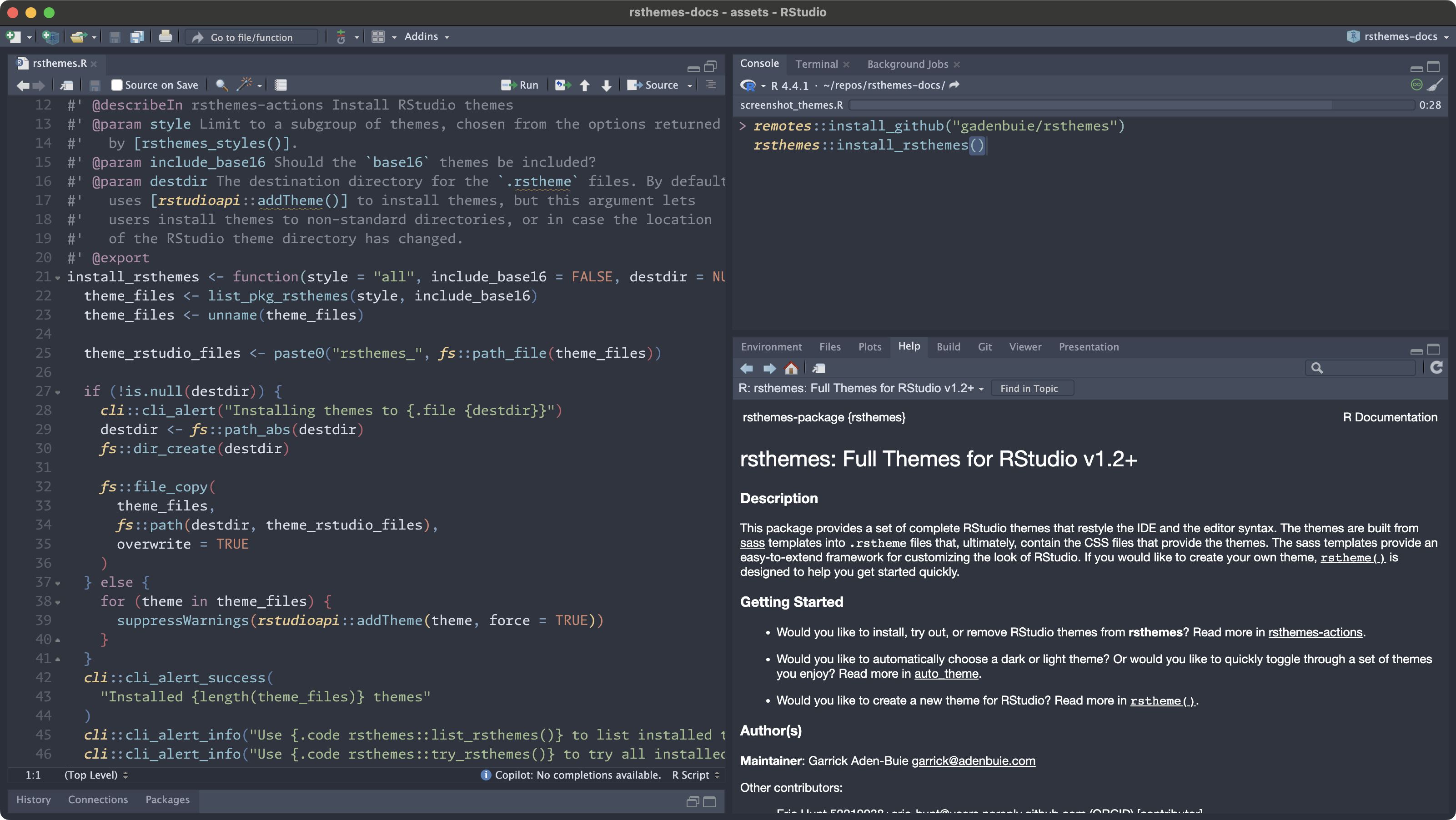Click the screenshot_themes.R job progress bar
Image resolution: width=1456 pixels, height=820 pixels.
pos(1130,105)
